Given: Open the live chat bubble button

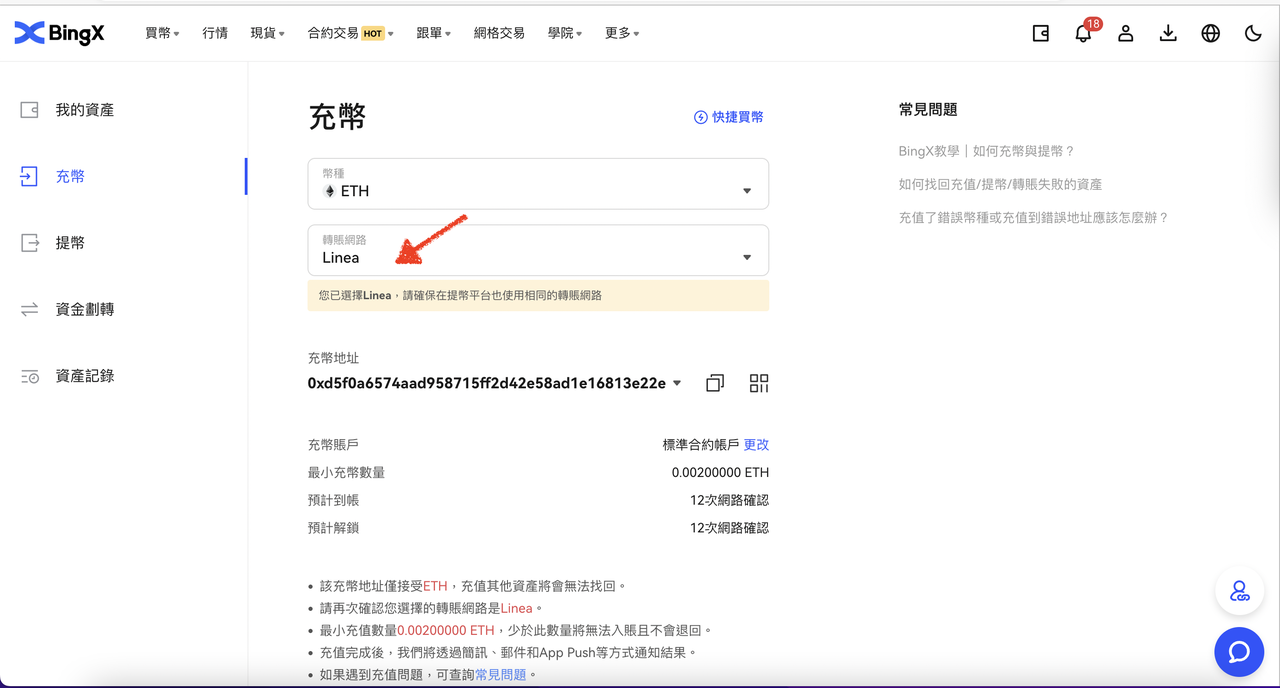Looking at the screenshot, I should [1239, 652].
